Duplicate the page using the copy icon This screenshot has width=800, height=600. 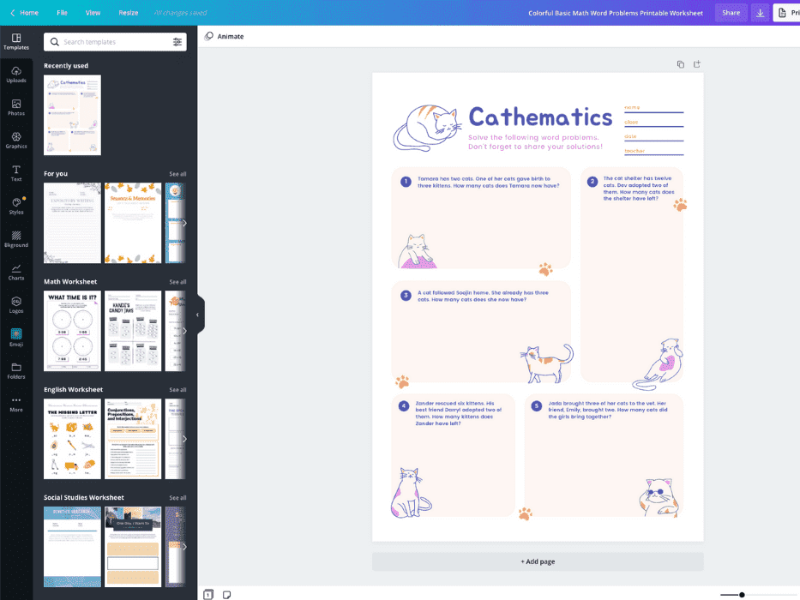[682, 63]
